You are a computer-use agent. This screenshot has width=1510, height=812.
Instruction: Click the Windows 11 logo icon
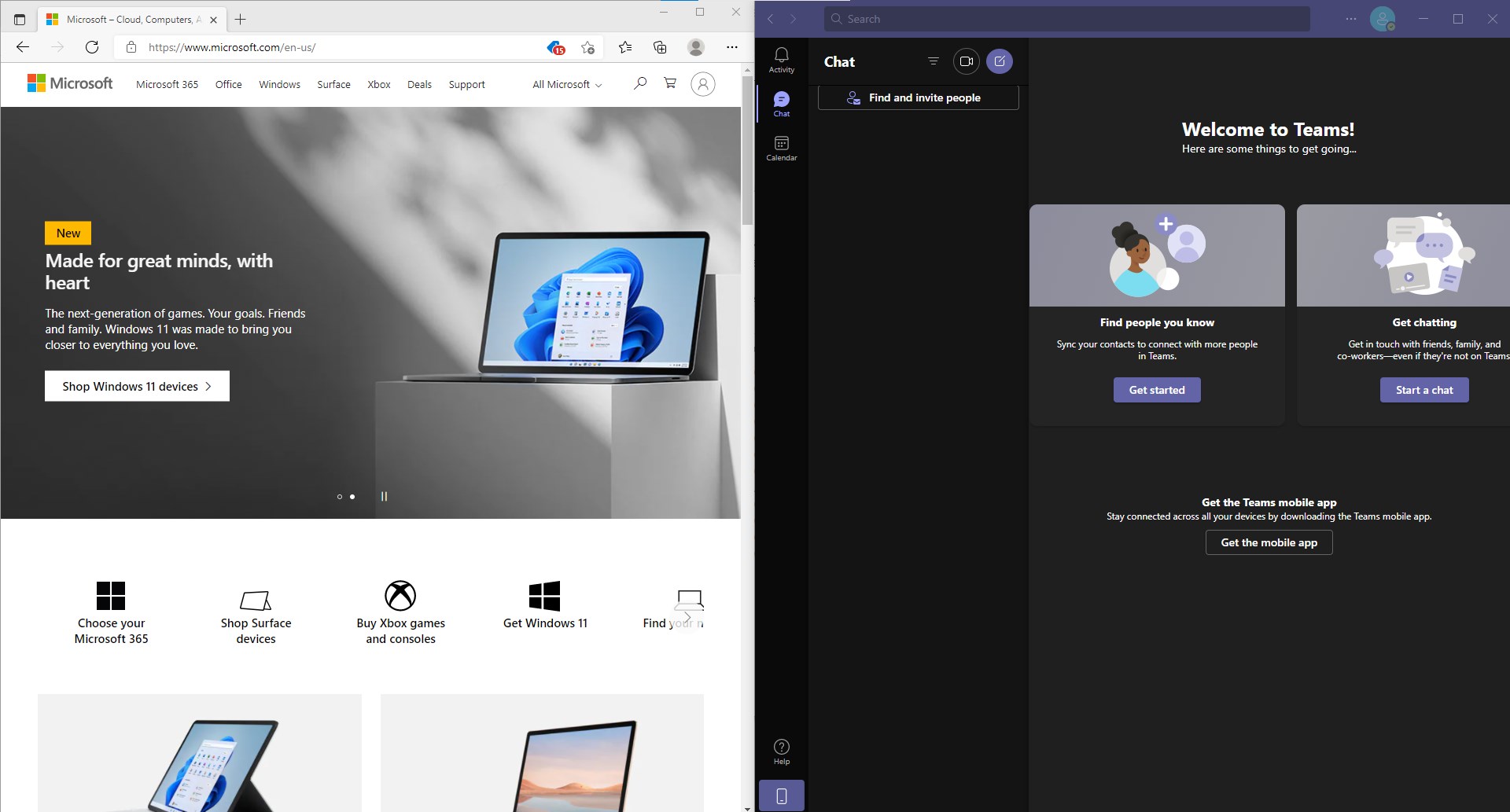click(545, 596)
